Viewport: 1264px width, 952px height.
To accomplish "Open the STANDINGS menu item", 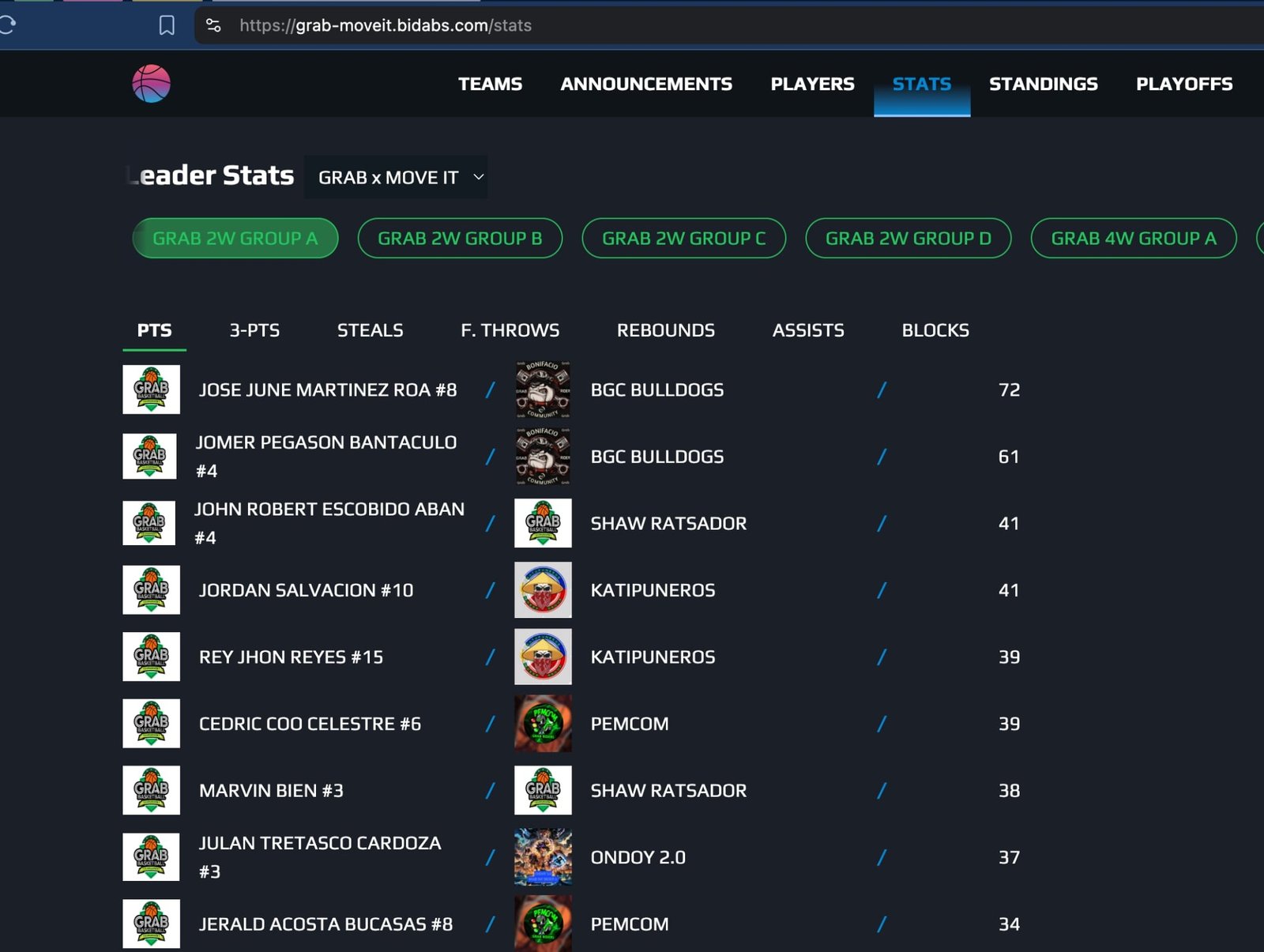I will pyautogui.click(x=1043, y=84).
